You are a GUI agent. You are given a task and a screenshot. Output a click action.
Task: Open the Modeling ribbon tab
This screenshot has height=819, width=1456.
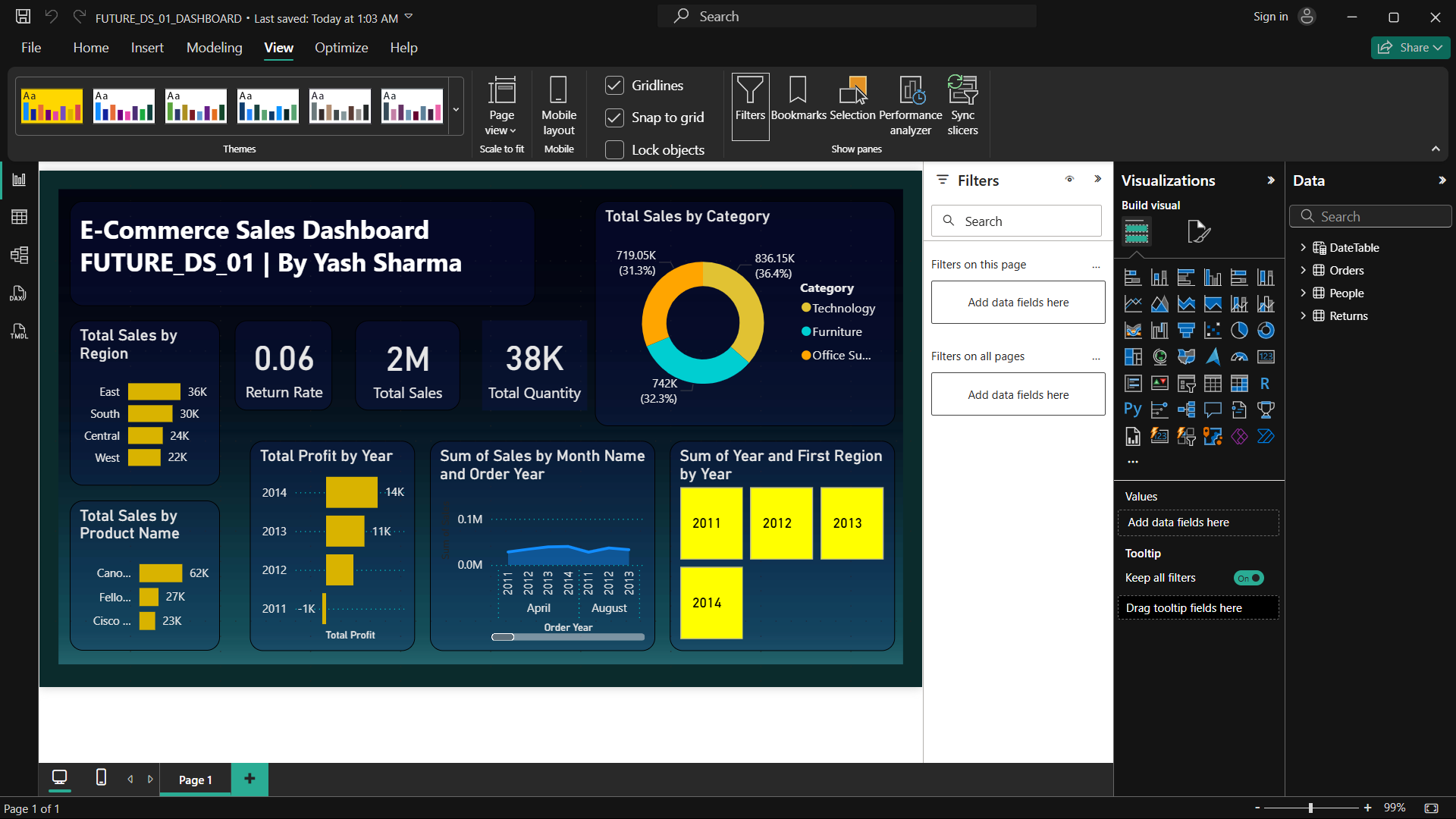coord(215,48)
